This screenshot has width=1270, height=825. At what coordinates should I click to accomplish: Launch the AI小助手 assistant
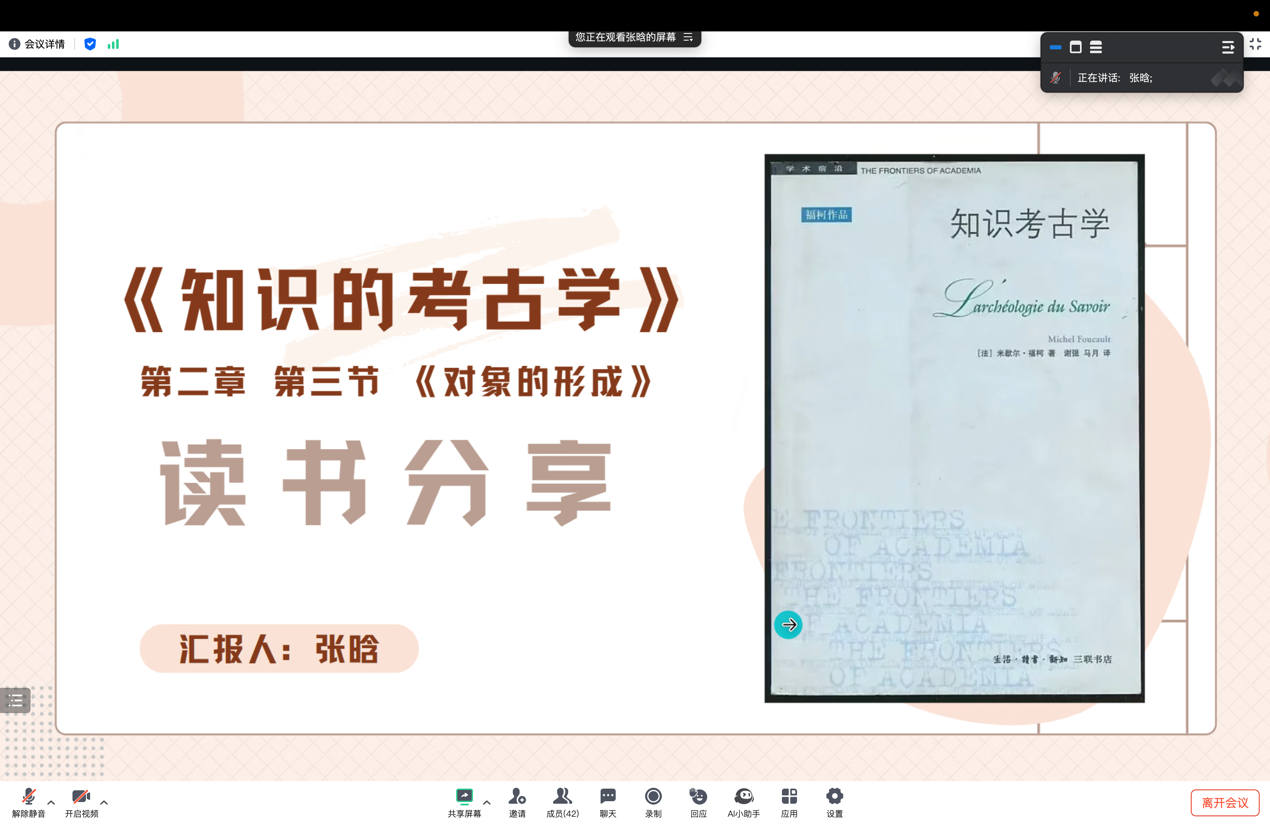pyautogui.click(x=743, y=802)
